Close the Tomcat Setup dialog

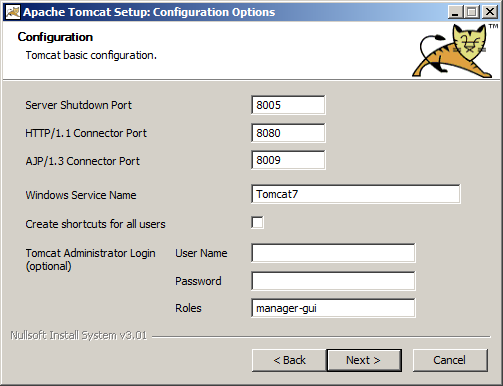[490, 12]
